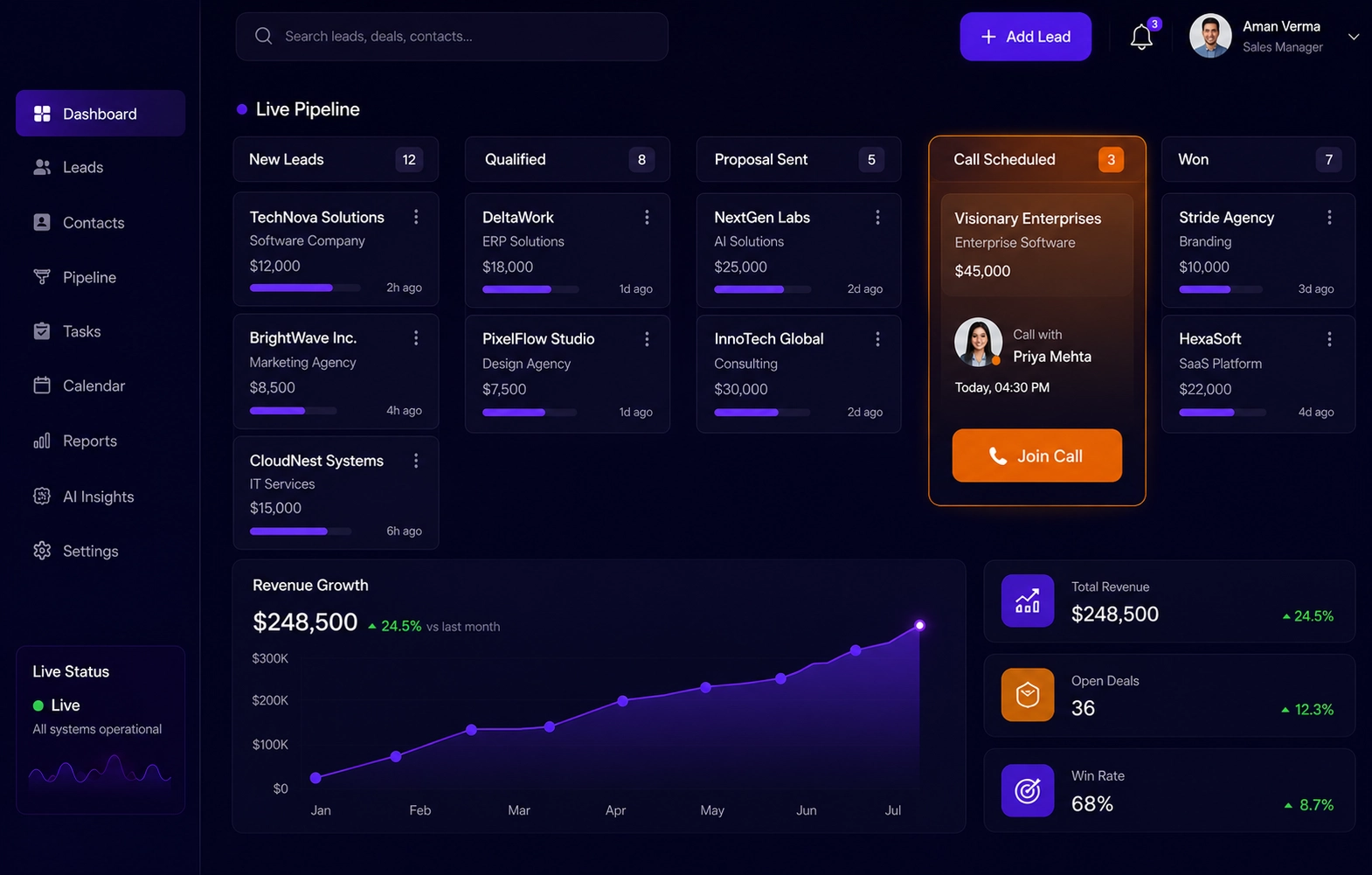Open Pipeline funnel icon in sidebar
The image size is (1372, 875).
pyautogui.click(x=42, y=277)
